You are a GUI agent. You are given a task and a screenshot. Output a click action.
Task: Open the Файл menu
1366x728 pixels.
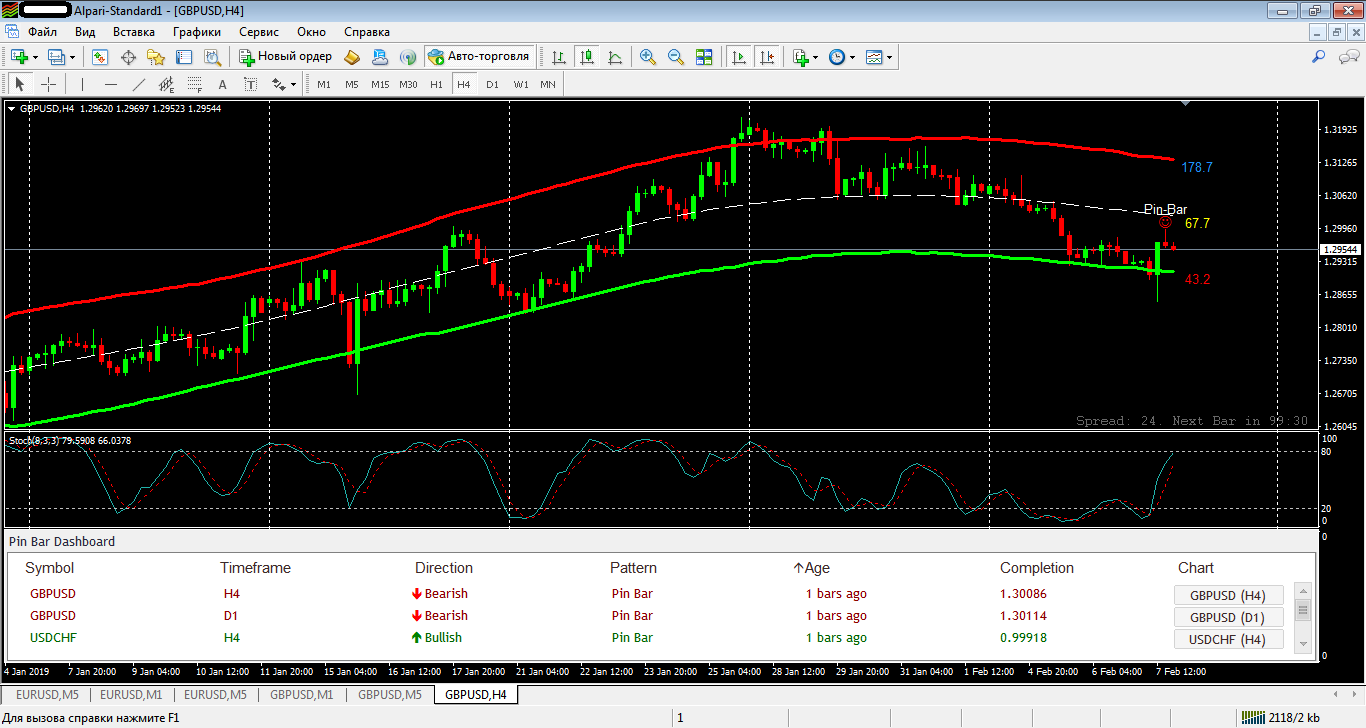click(42, 31)
